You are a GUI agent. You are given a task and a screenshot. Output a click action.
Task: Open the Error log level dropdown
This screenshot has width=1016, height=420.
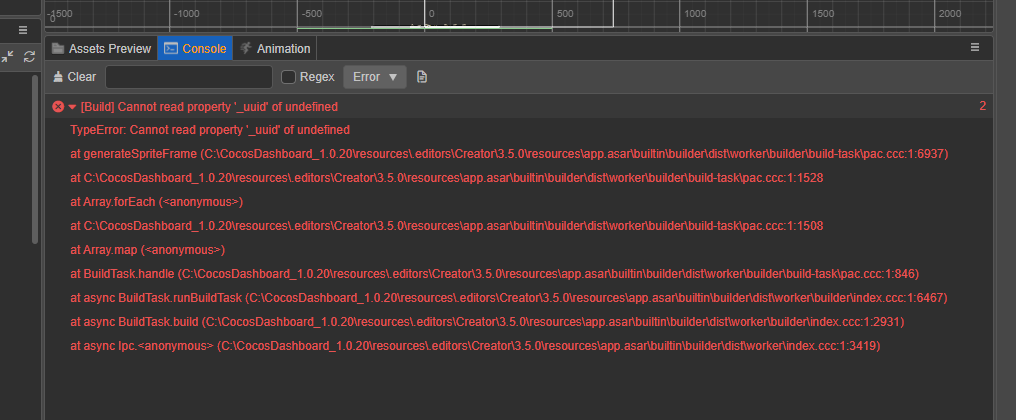[x=375, y=76]
